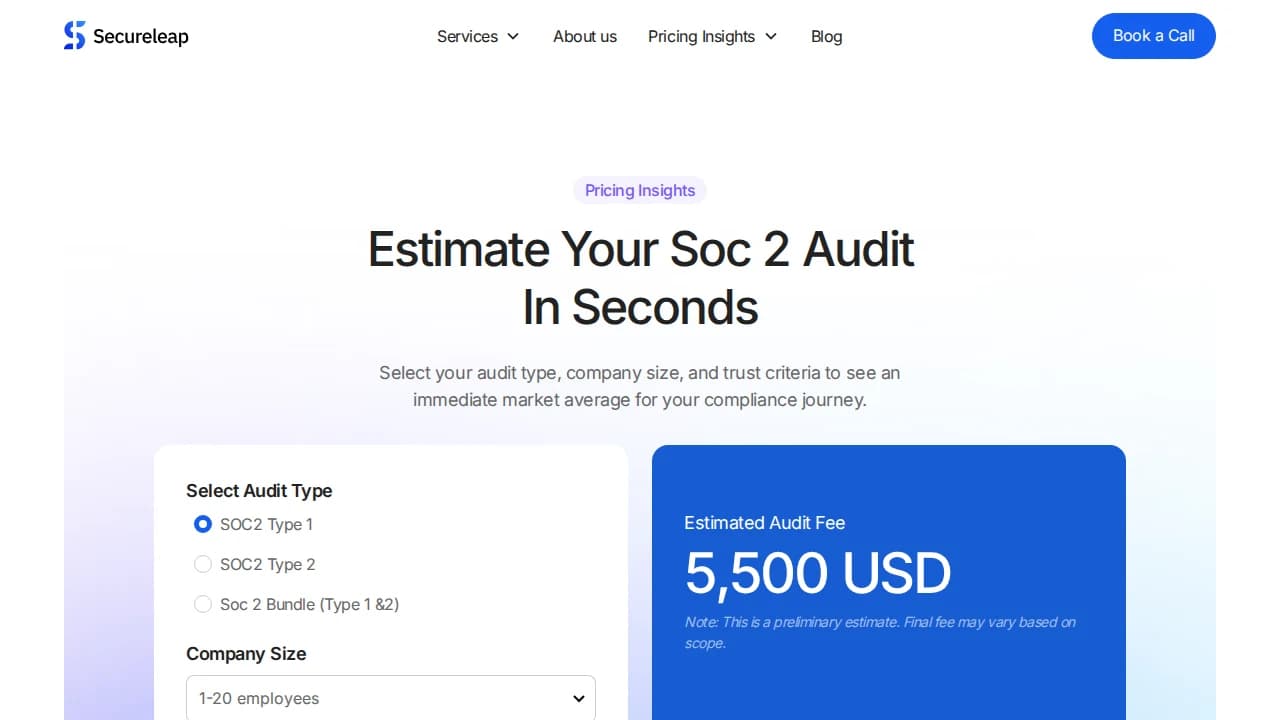The image size is (1280, 720).
Task: Click the preliminary estimate disclaimer note
Action: click(879, 632)
